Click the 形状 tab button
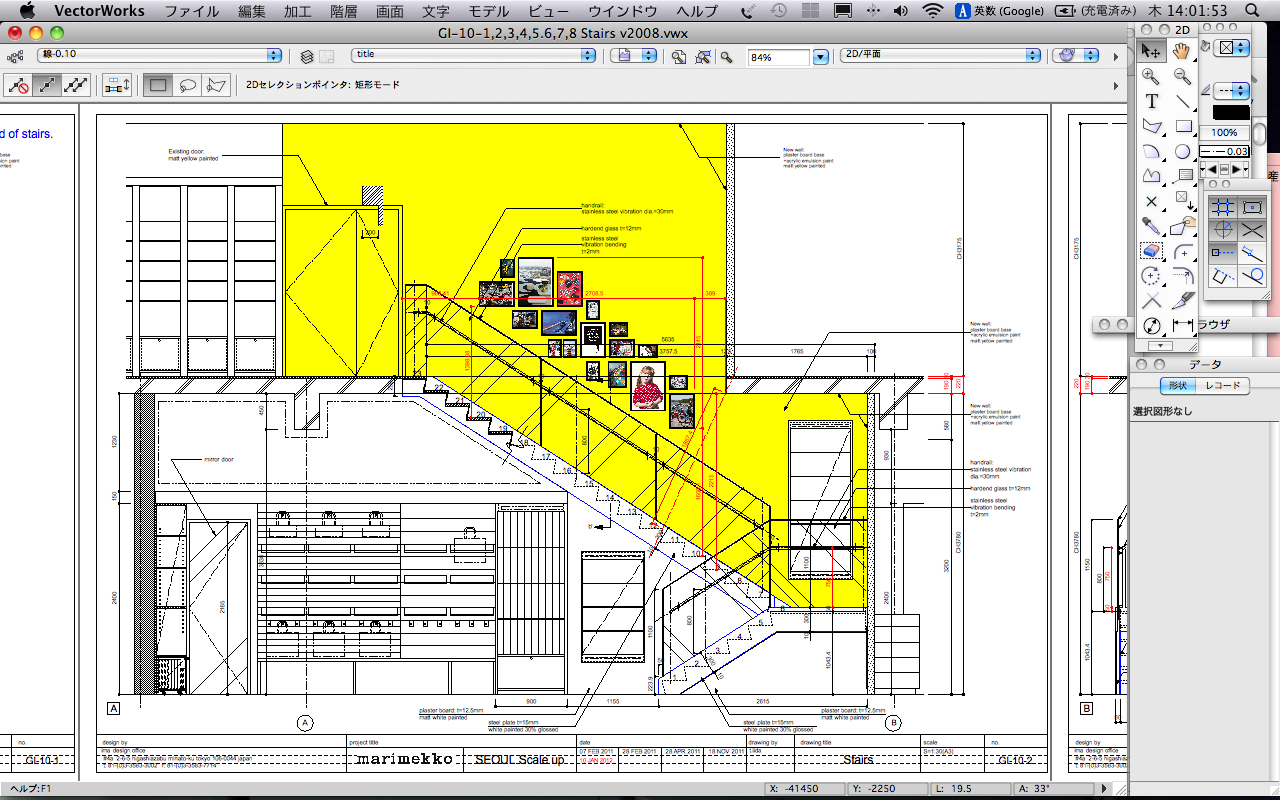This screenshot has height=800, width=1280. (x=1177, y=386)
